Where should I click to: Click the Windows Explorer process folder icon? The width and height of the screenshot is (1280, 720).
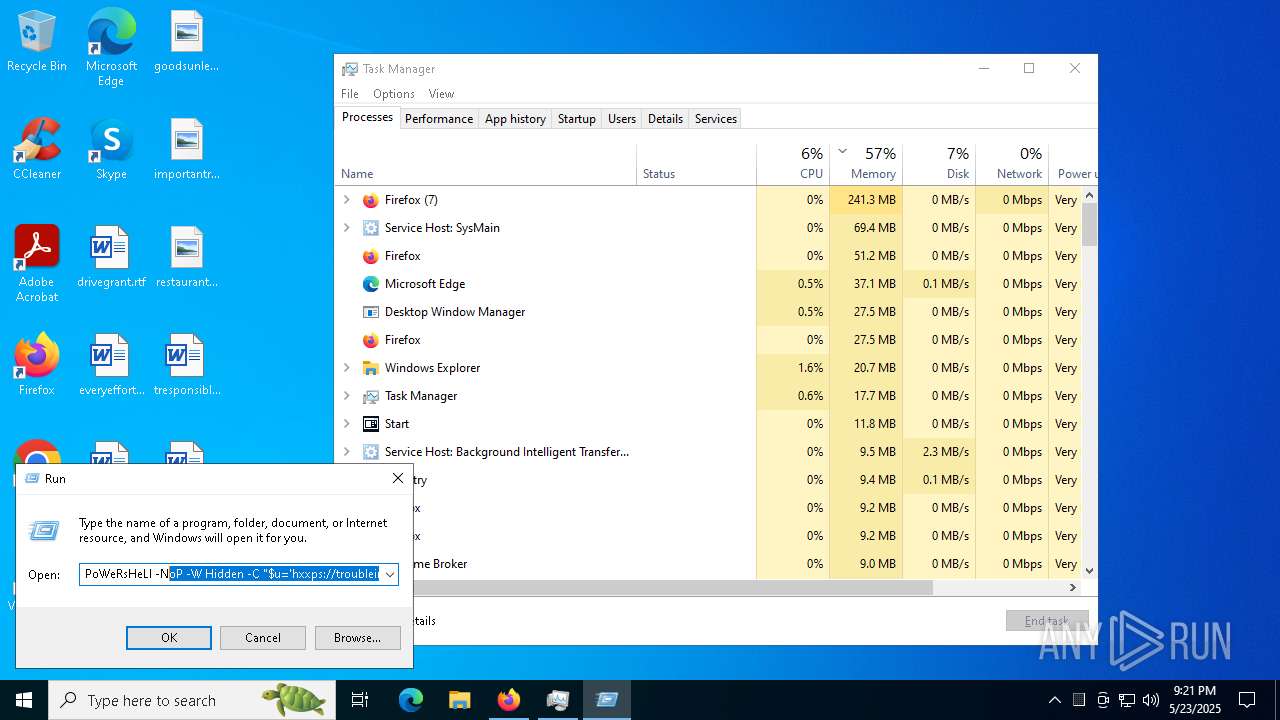click(371, 368)
